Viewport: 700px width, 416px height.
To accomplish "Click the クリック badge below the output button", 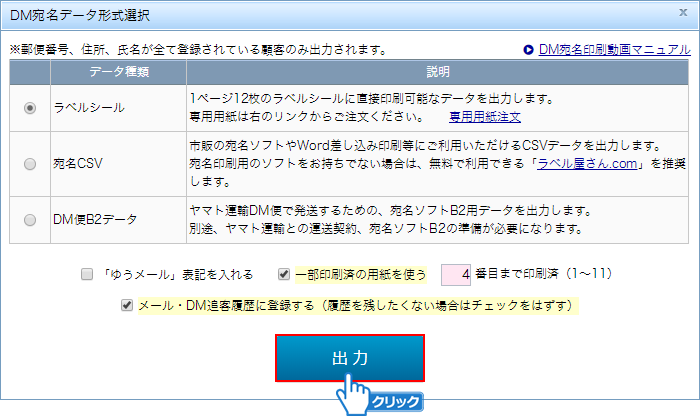I will click(x=395, y=402).
